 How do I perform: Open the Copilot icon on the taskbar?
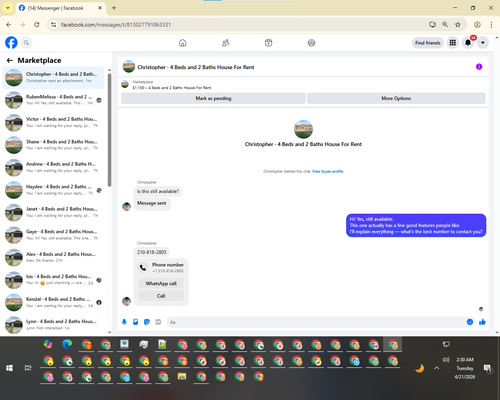(48, 344)
